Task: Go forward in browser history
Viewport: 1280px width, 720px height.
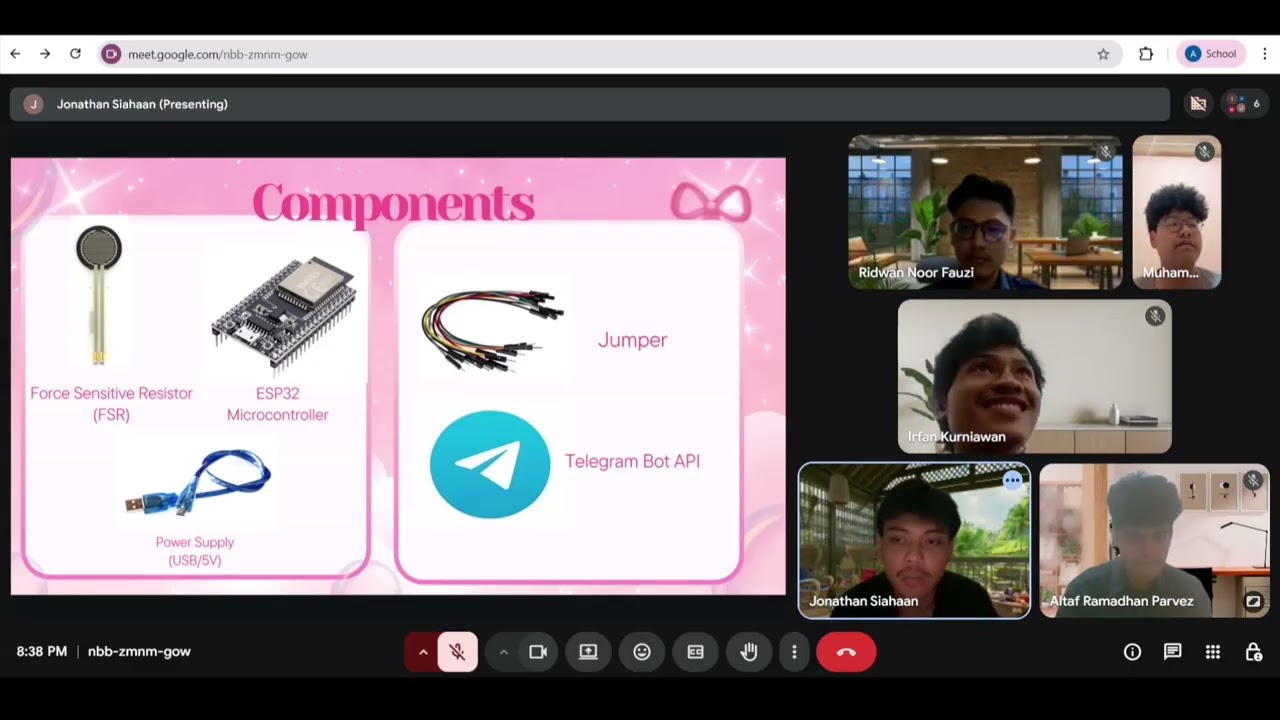Action: coord(45,54)
